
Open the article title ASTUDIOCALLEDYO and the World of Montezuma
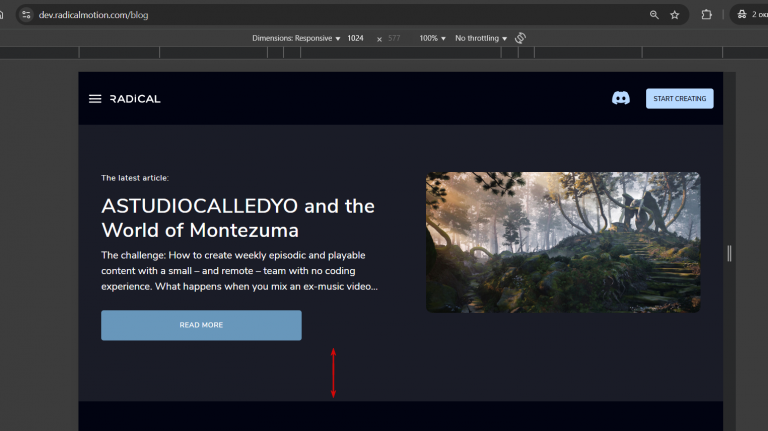pos(238,218)
